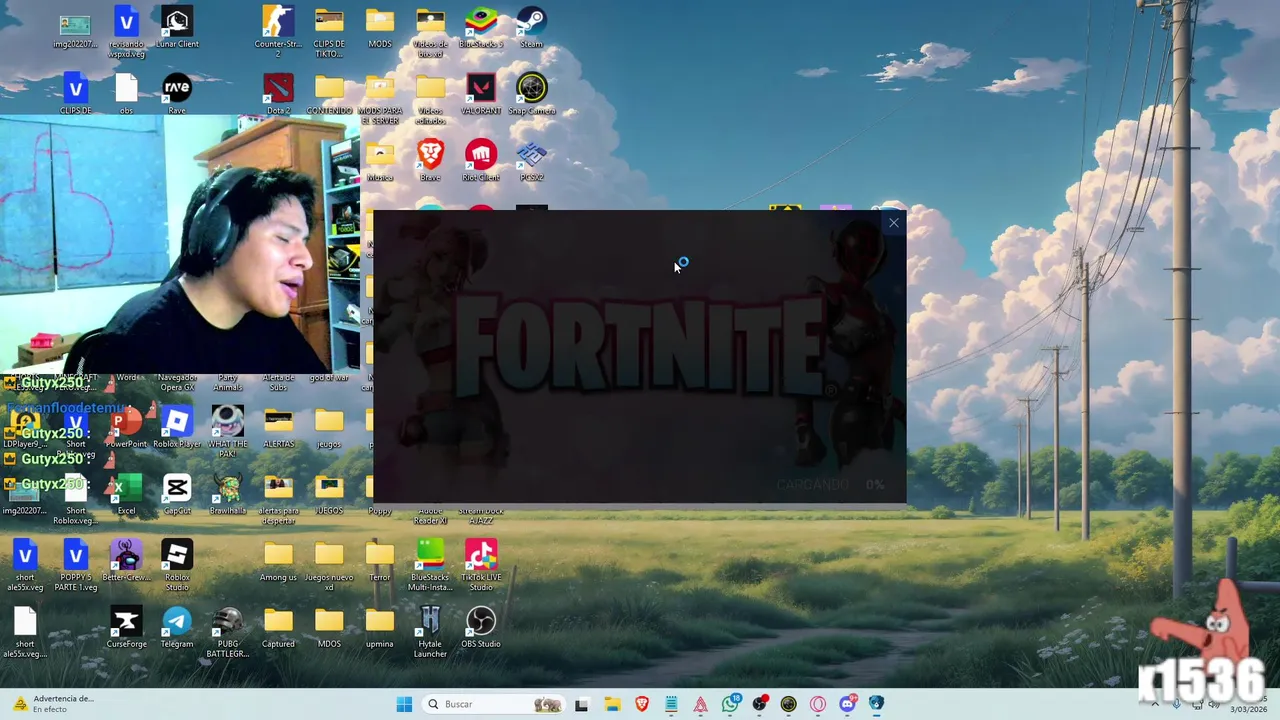Viewport: 1280px width, 720px height.
Task: Open WhatsApp from the taskbar
Action: pyautogui.click(x=731, y=704)
